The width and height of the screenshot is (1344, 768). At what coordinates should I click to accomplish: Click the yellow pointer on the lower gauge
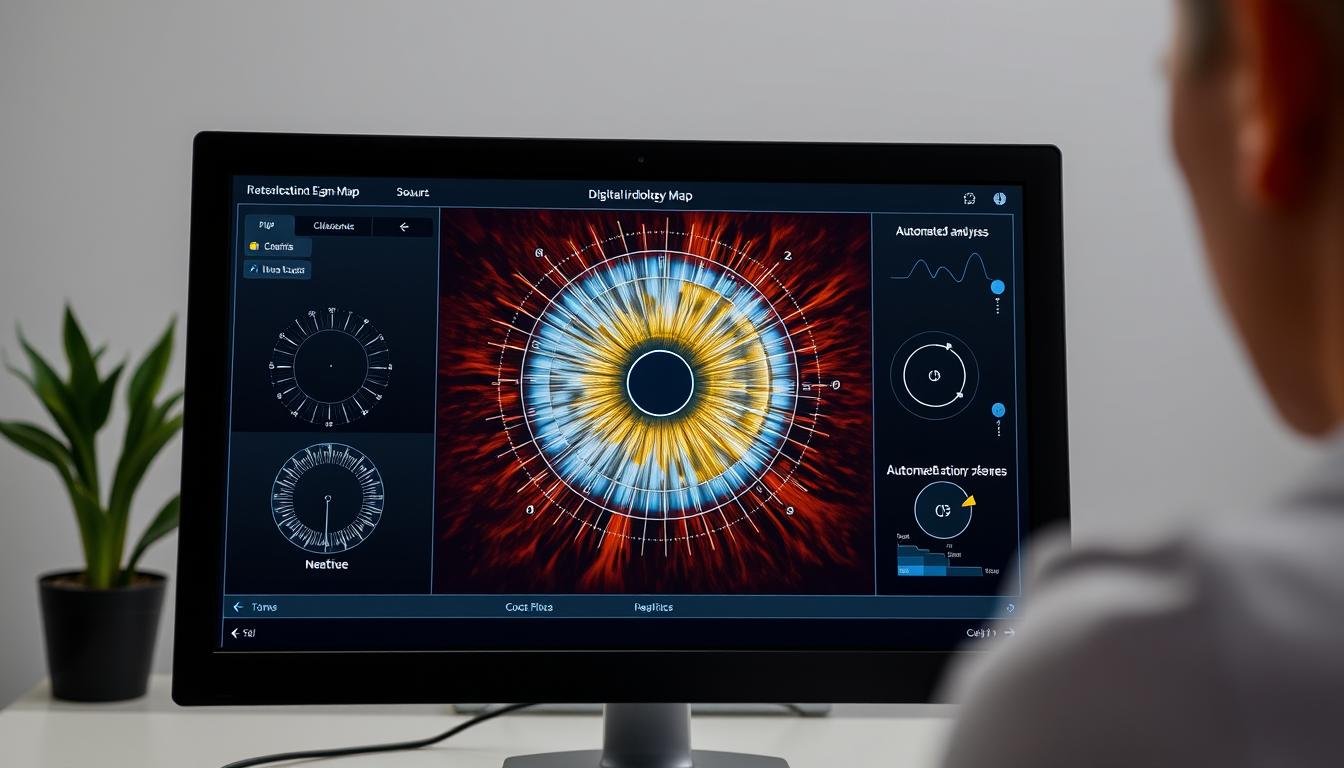[x=967, y=502]
